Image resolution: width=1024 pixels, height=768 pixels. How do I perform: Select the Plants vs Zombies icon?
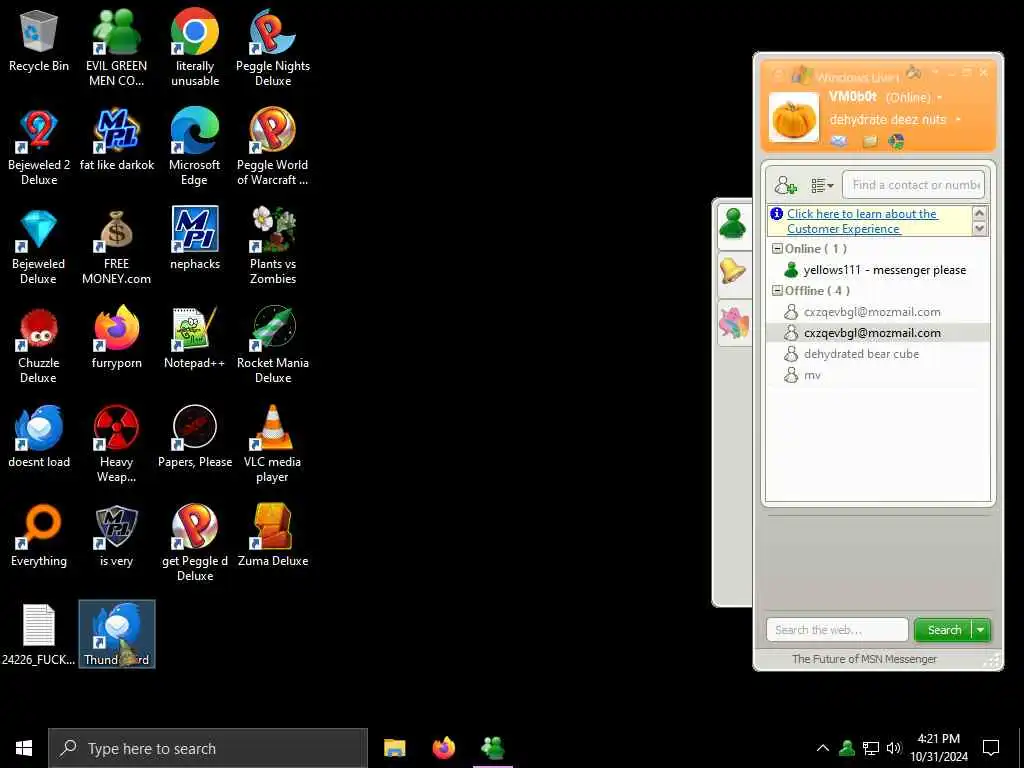tap(272, 246)
